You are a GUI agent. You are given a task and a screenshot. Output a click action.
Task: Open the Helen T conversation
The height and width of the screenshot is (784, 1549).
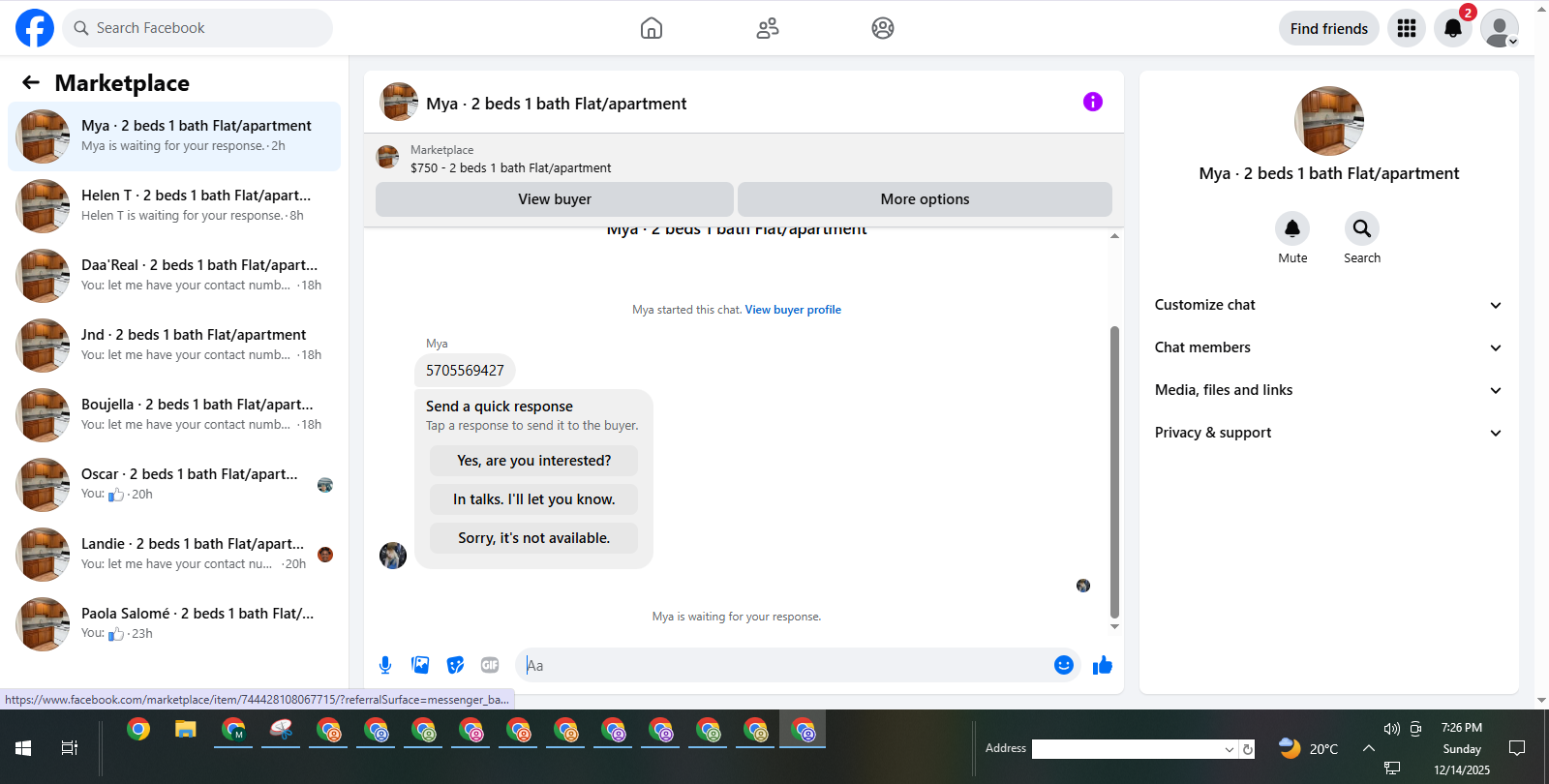tap(174, 206)
